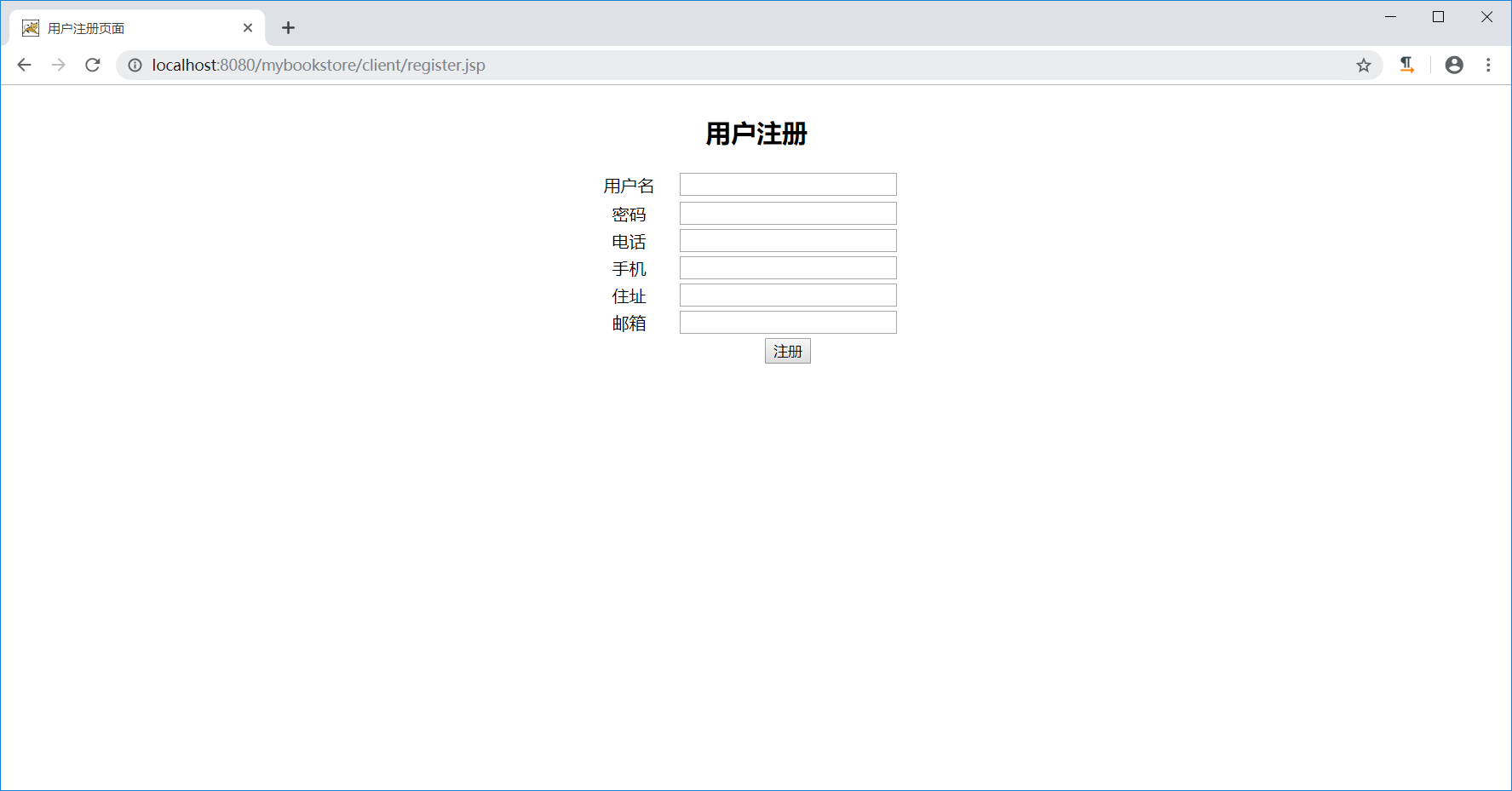Click the 电话 label text
The width and height of the screenshot is (1512, 791).
pyautogui.click(x=629, y=242)
